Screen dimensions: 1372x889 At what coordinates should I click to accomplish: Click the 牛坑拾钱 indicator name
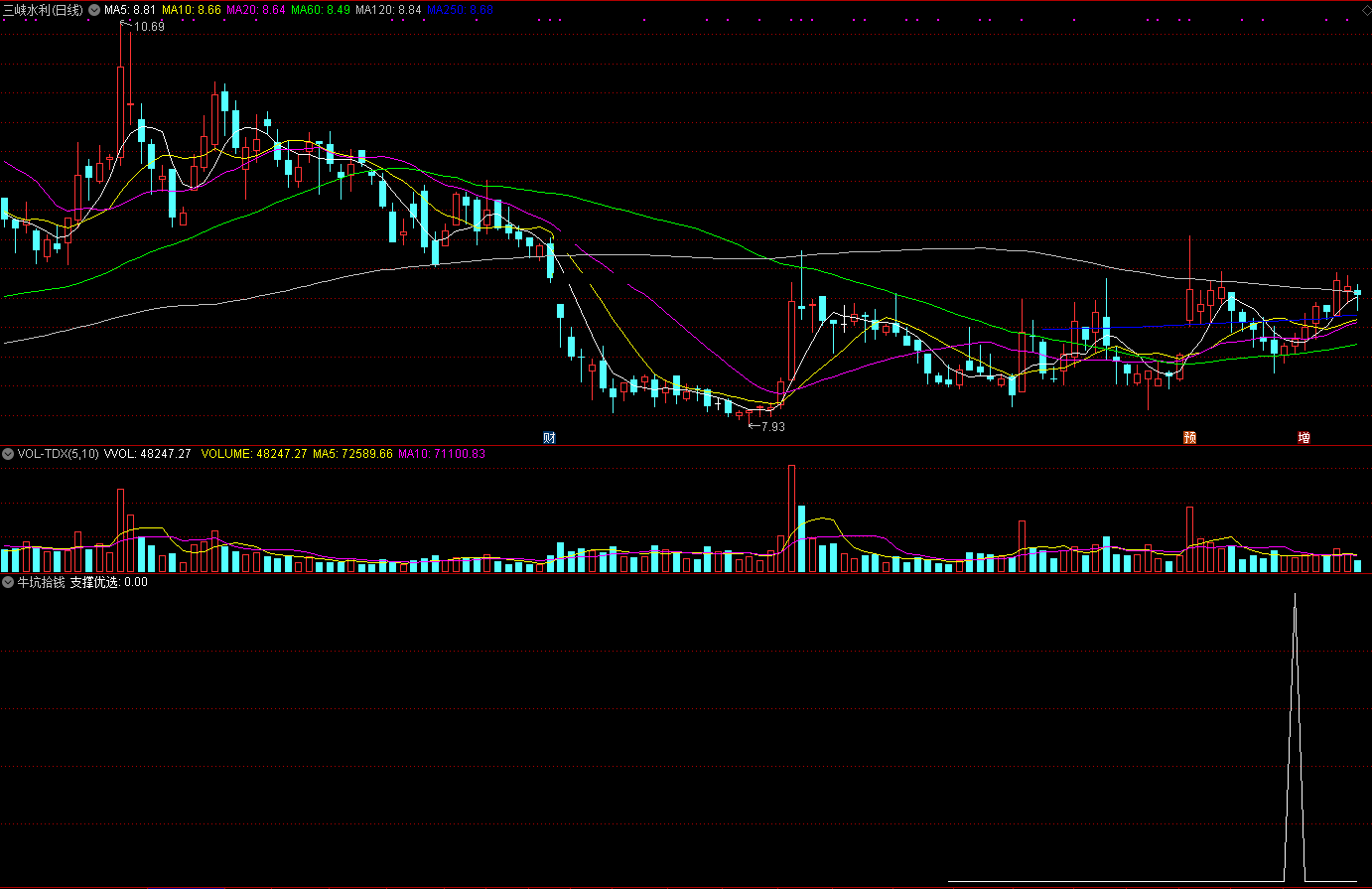[41, 582]
